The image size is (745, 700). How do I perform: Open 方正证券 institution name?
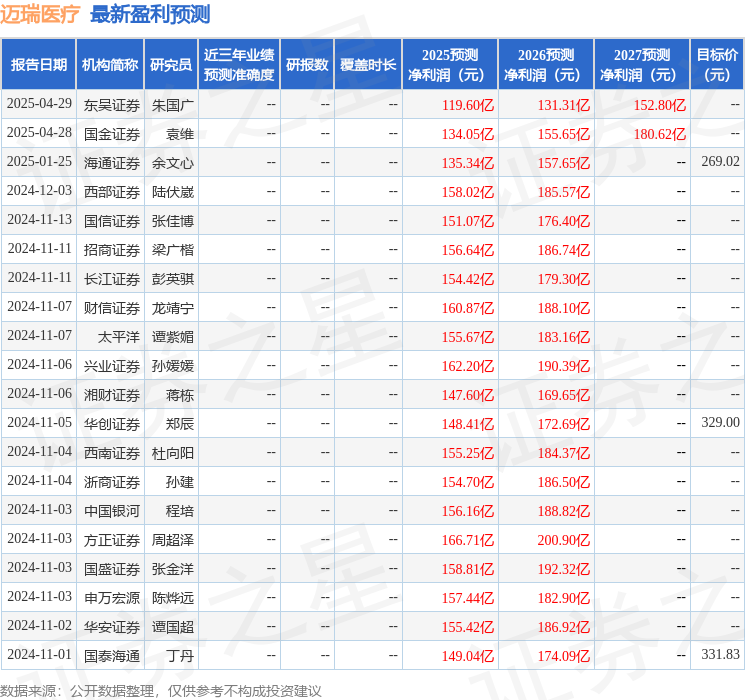tap(112, 540)
